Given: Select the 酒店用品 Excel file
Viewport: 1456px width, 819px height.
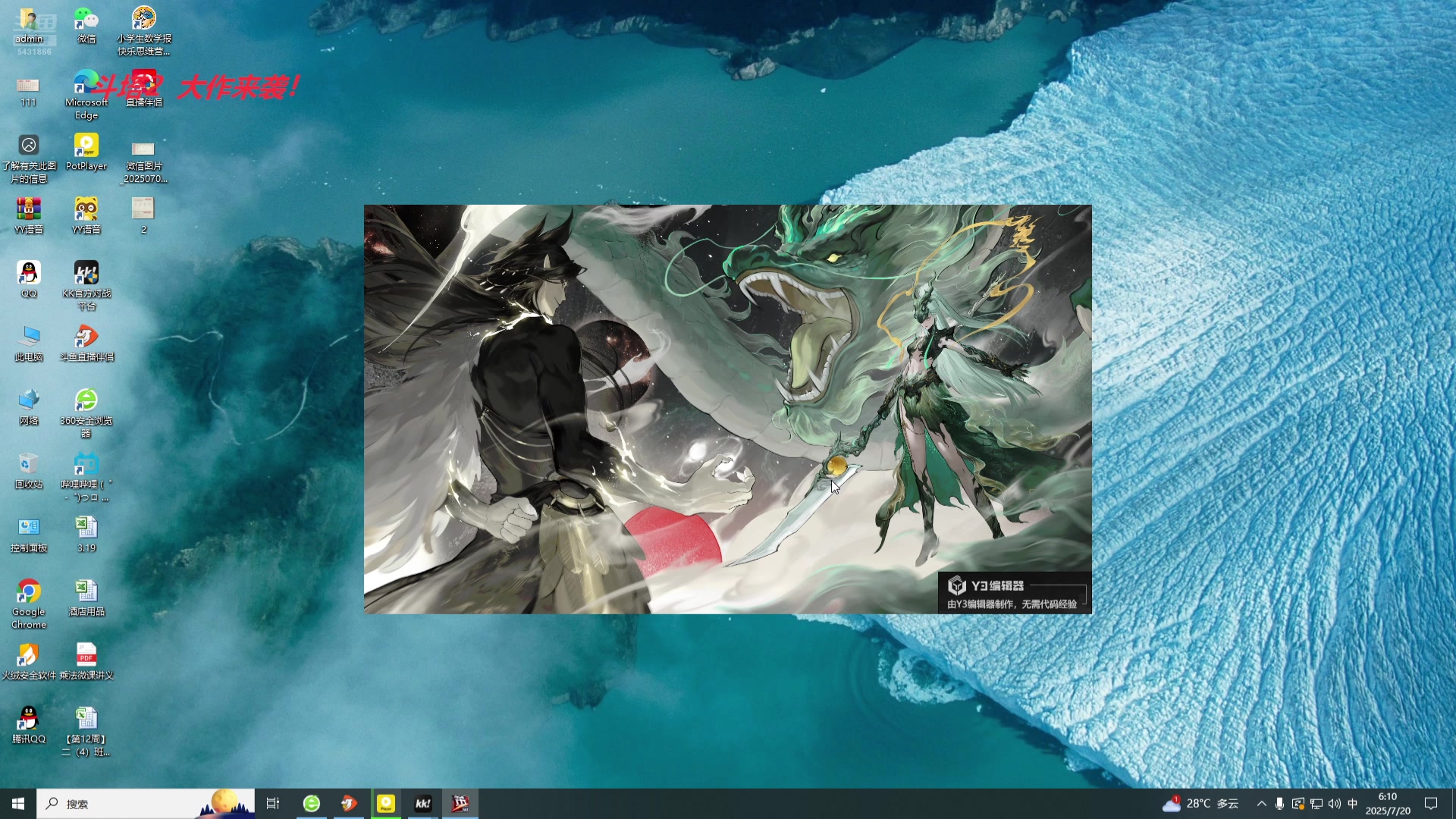Looking at the screenshot, I should (x=86, y=598).
